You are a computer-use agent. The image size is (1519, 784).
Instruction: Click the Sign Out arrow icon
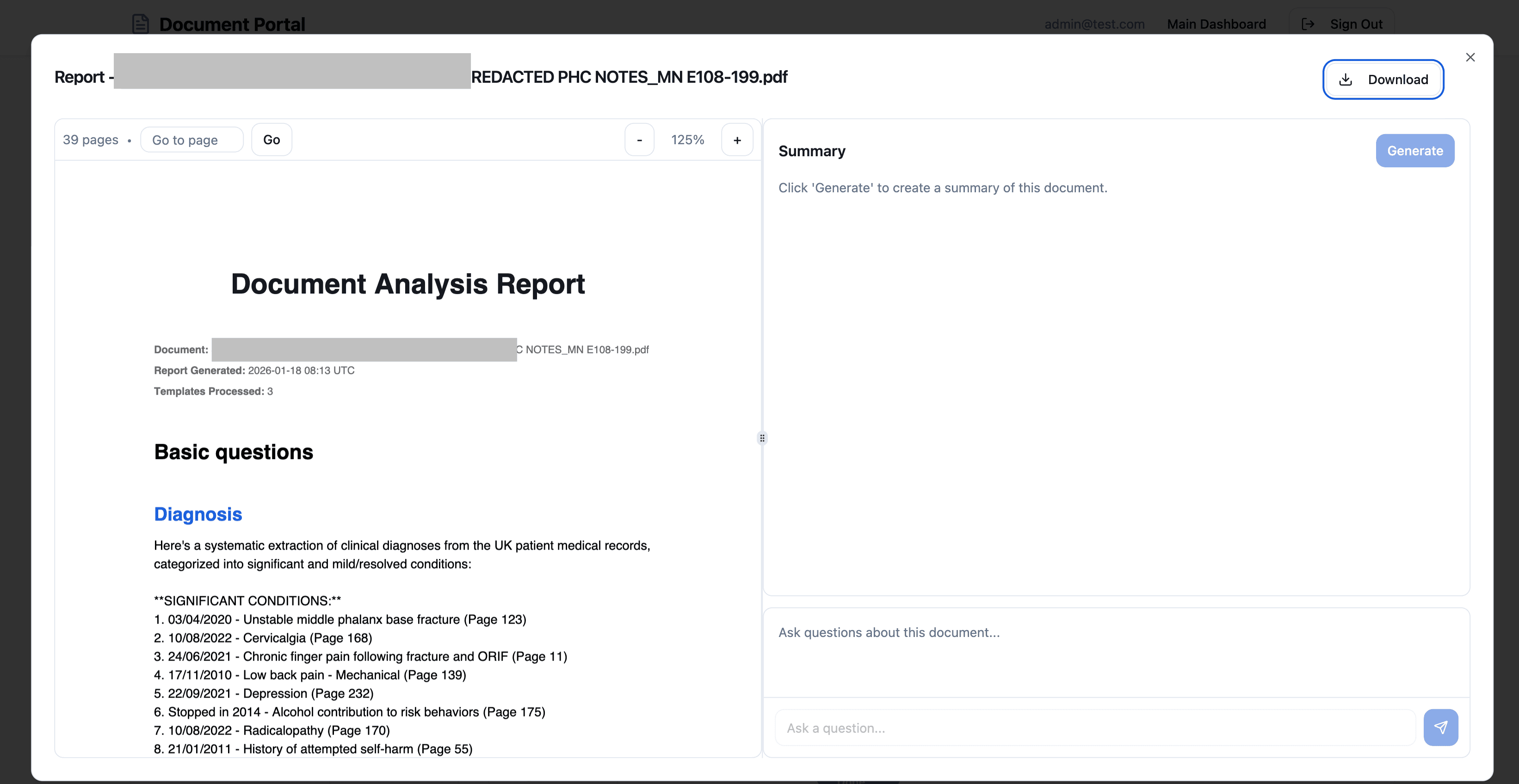[1307, 24]
